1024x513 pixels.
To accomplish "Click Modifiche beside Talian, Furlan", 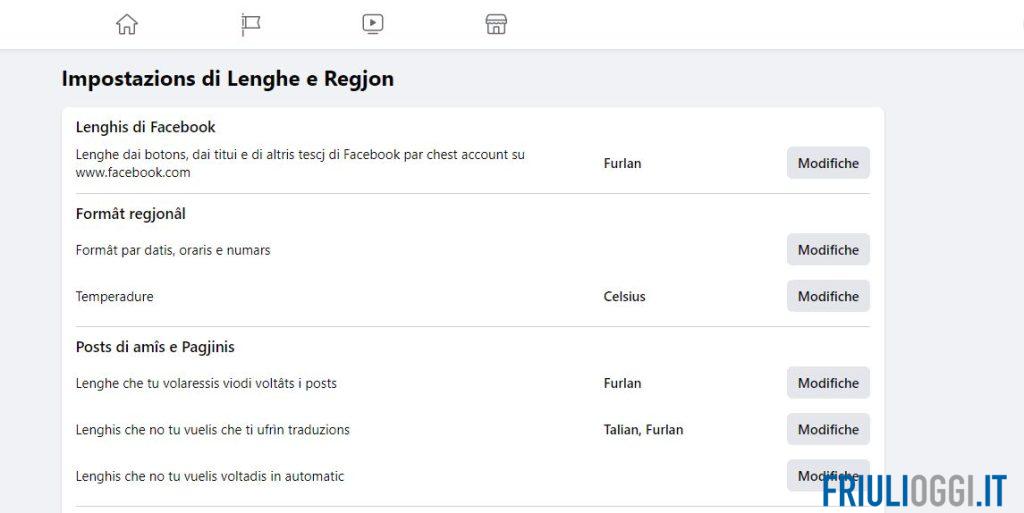I will pos(828,429).
